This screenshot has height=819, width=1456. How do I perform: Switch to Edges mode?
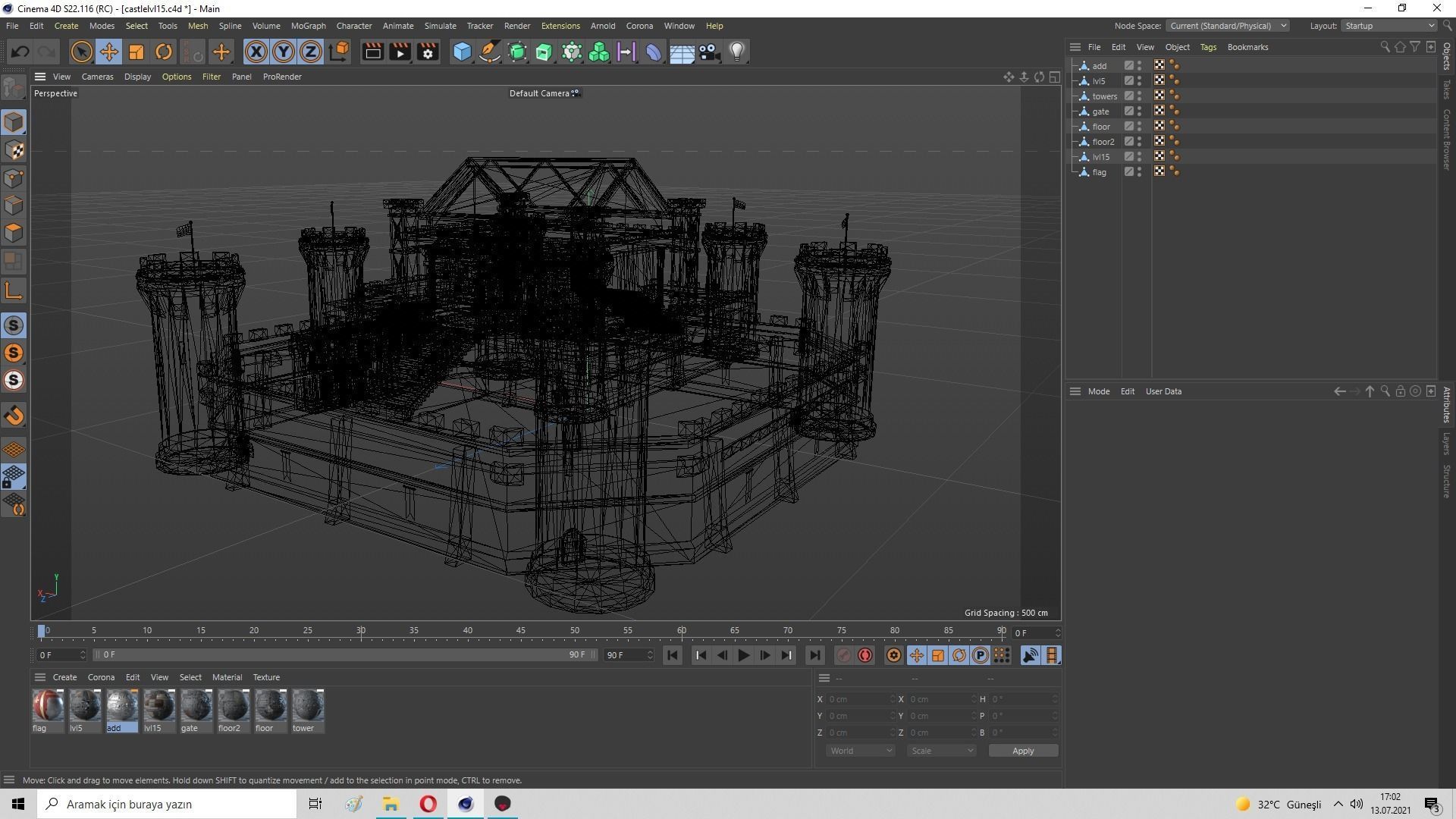point(14,206)
